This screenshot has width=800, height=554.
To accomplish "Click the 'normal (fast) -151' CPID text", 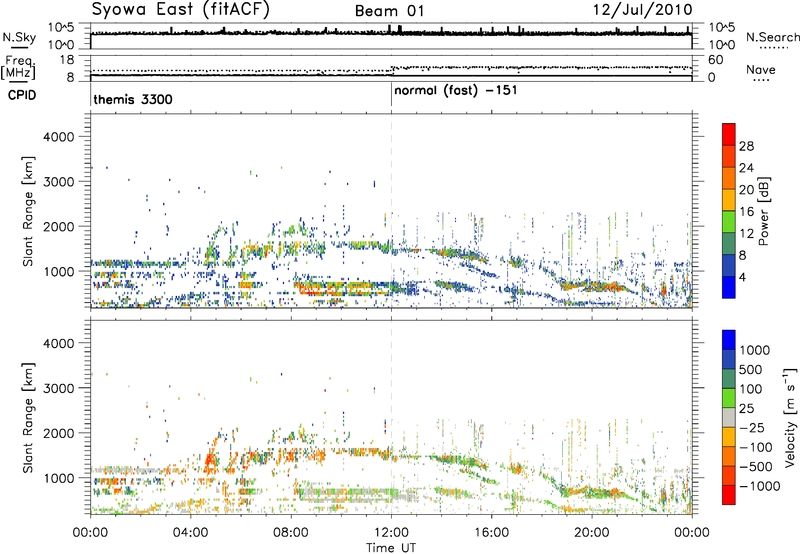I will point(456,91).
